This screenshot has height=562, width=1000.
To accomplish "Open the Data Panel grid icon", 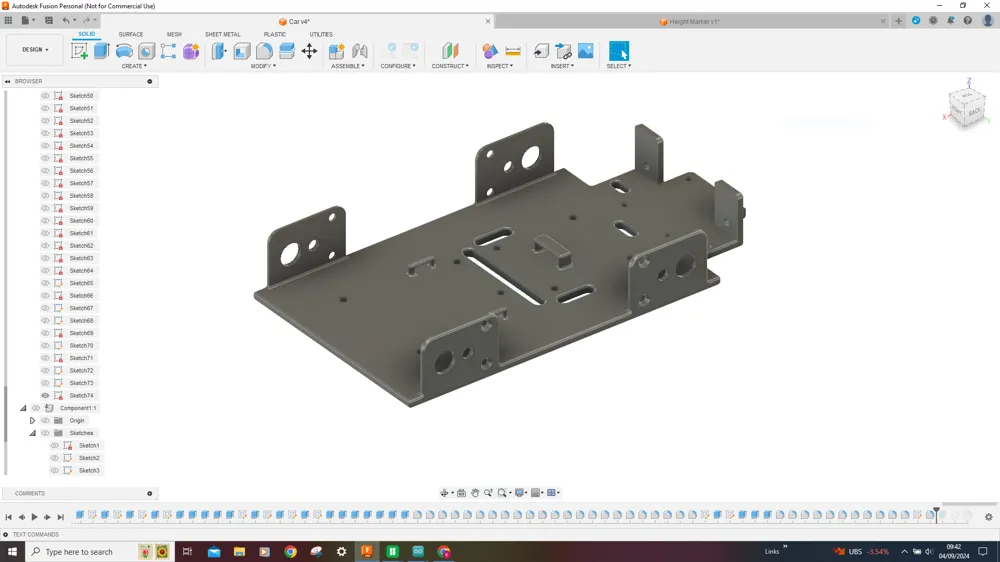I will click(x=8, y=20).
